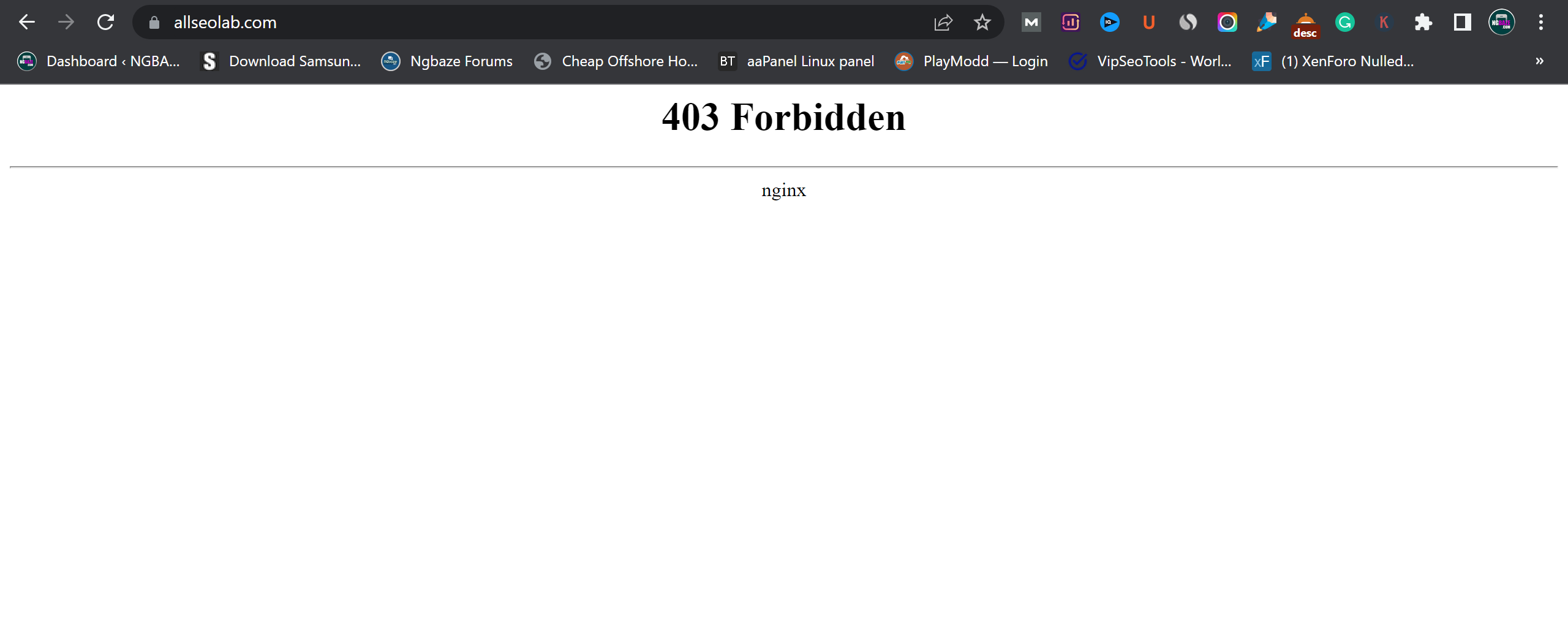Toggle the browser side panel icon
The height and width of the screenshot is (630, 1568).
click(1462, 23)
